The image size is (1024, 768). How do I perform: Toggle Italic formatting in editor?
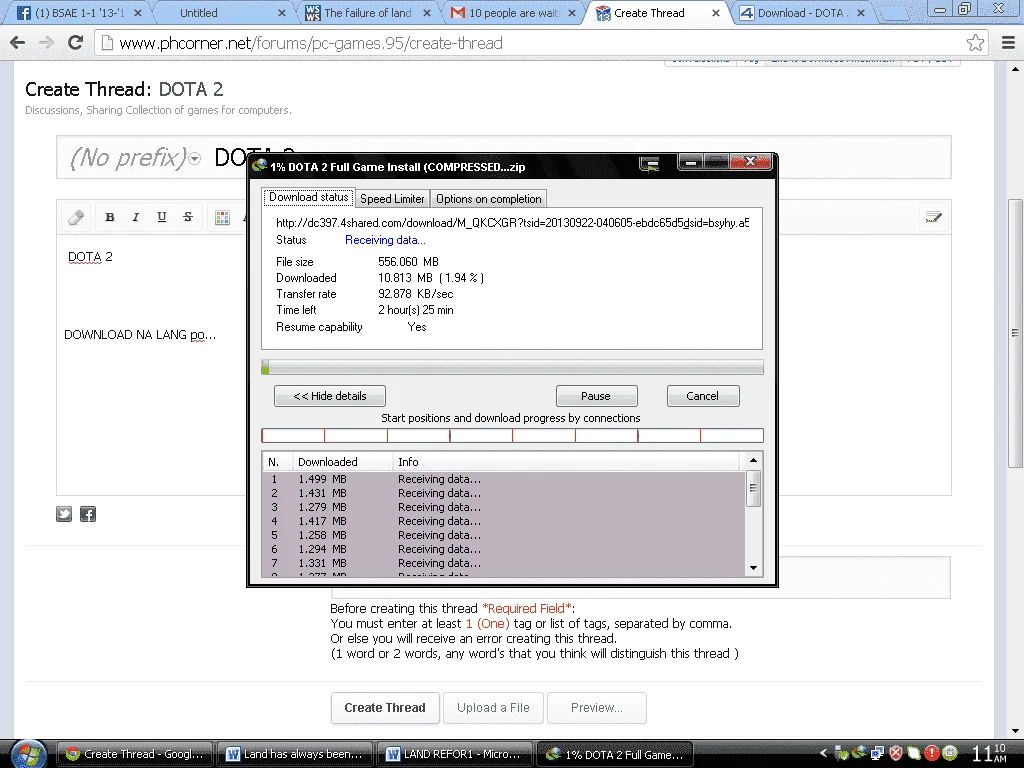pos(136,217)
